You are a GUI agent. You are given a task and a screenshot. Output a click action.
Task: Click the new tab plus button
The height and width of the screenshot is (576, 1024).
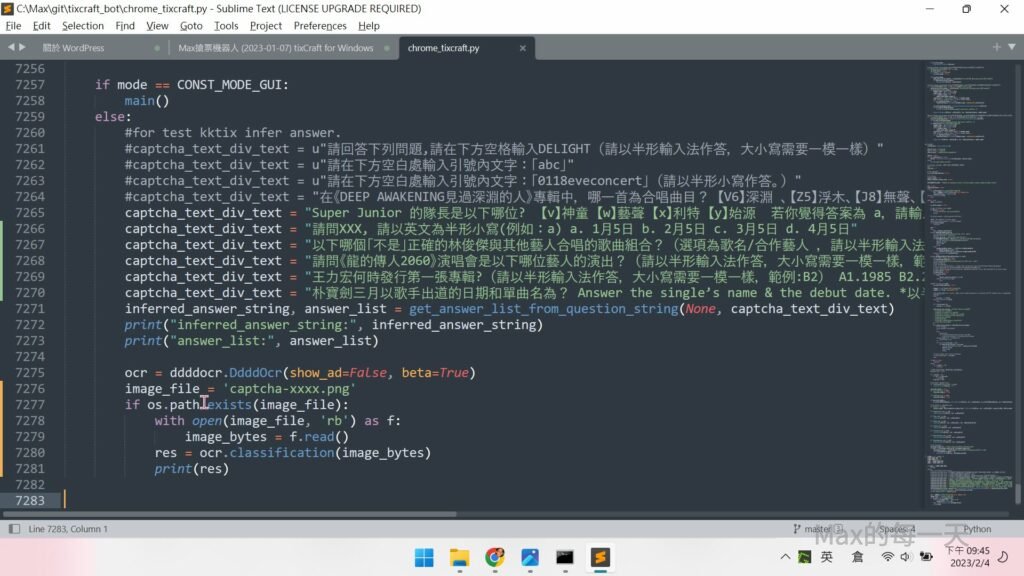click(x=996, y=47)
